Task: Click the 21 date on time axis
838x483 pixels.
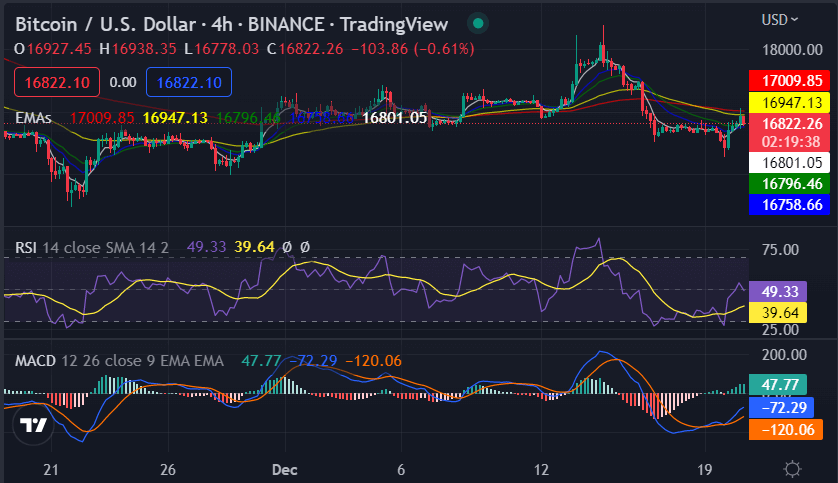Action: point(51,470)
